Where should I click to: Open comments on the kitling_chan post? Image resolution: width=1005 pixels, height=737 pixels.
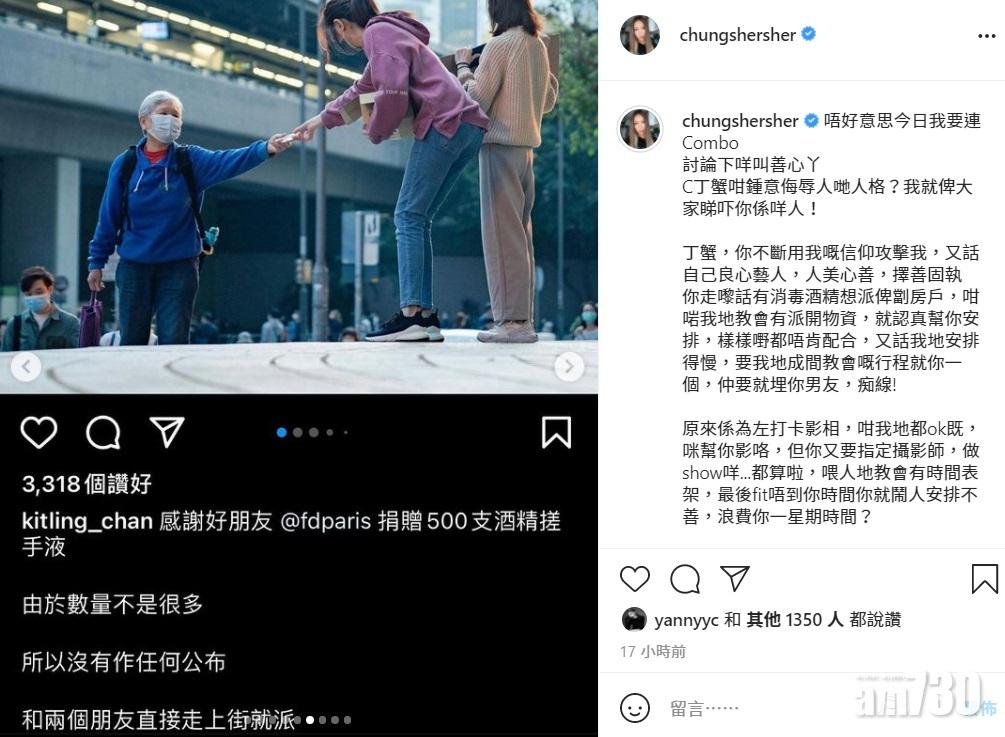[x=103, y=433]
